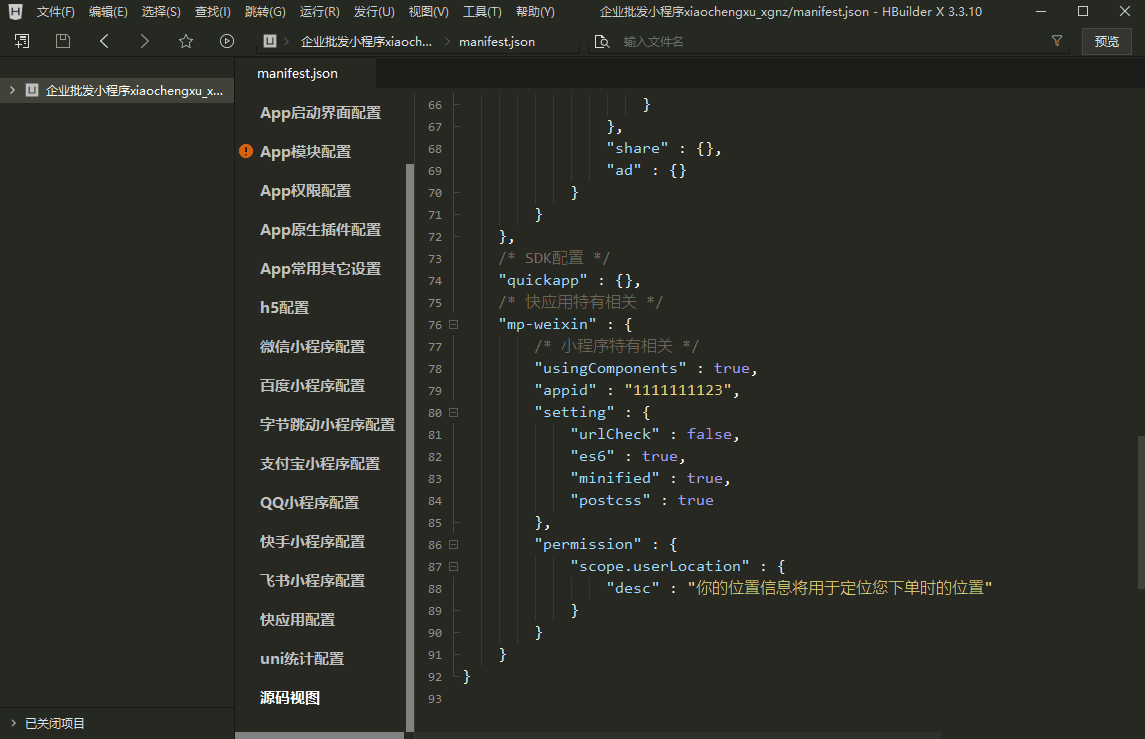Go back with the left arrow icon
Viewport: 1145px width, 739px height.
[x=104, y=41]
